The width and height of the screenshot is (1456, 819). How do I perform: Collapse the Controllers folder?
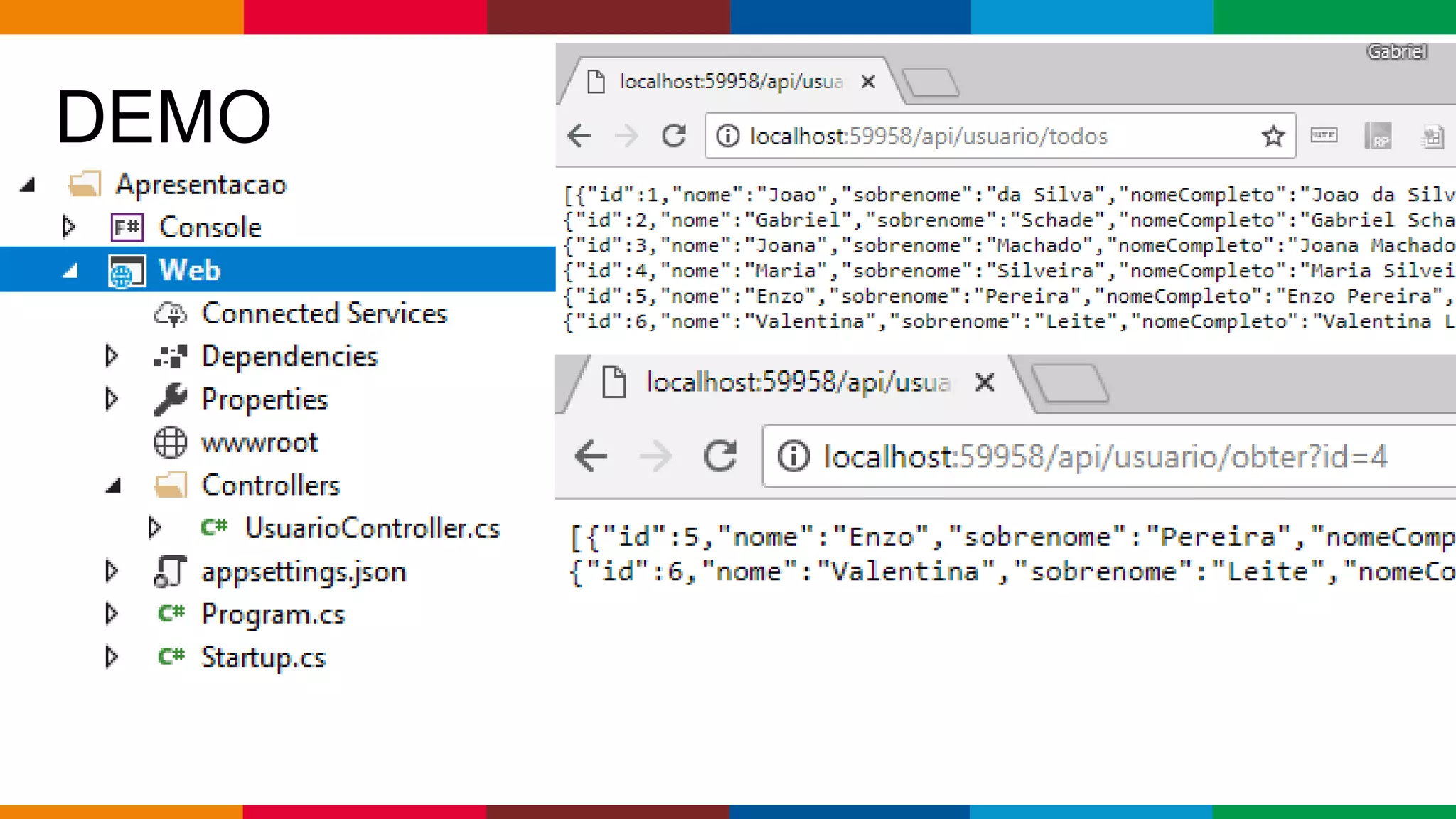[x=113, y=486]
